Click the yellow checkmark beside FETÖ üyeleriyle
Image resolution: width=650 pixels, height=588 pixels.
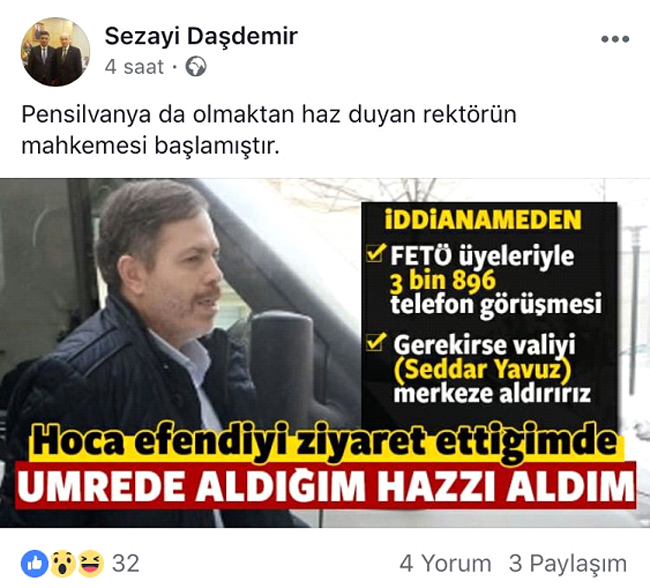pos(376,252)
